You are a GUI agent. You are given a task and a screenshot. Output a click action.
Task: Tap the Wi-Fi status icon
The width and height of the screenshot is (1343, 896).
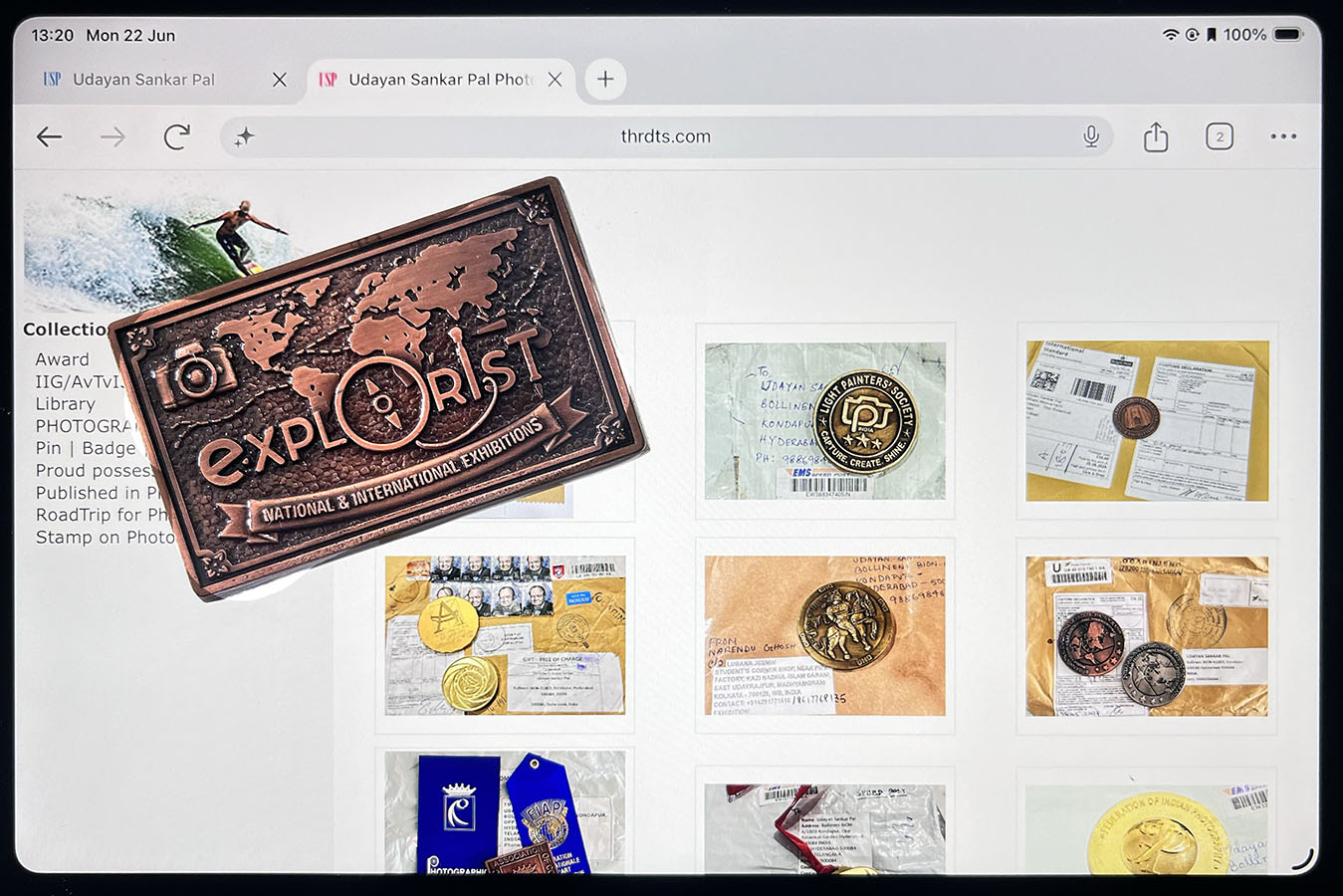[x=1171, y=35]
